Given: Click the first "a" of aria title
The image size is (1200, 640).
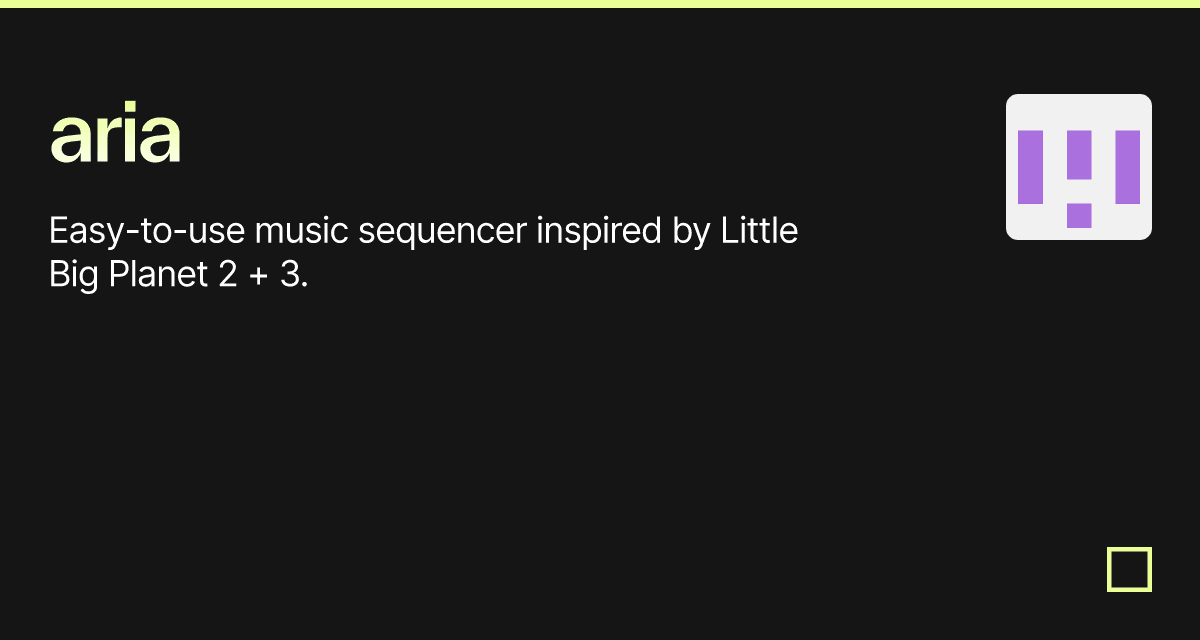Looking at the screenshot, I should click(x=71, y=140).
